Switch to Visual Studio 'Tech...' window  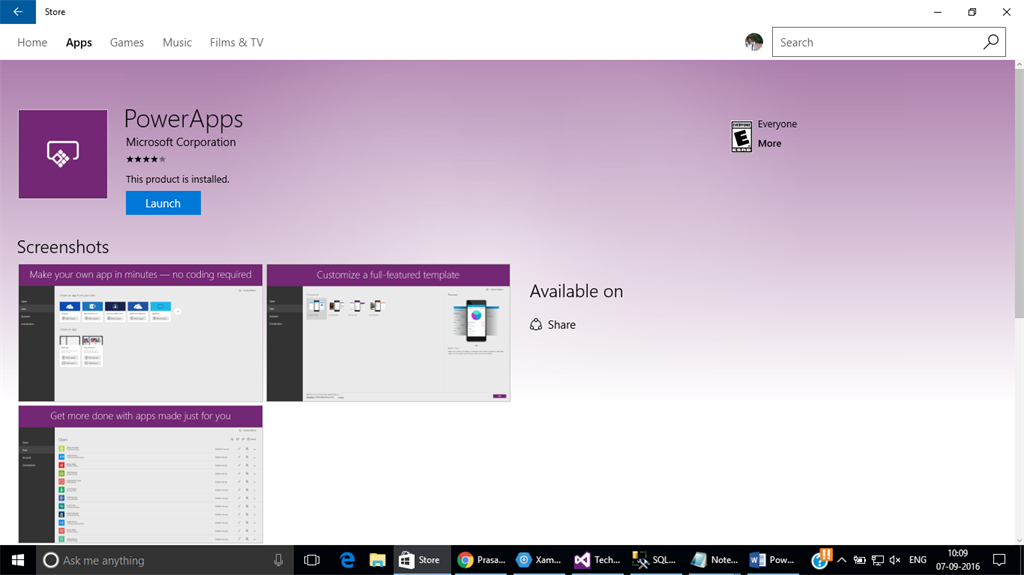pyautogui.click(x=597, y=560)
